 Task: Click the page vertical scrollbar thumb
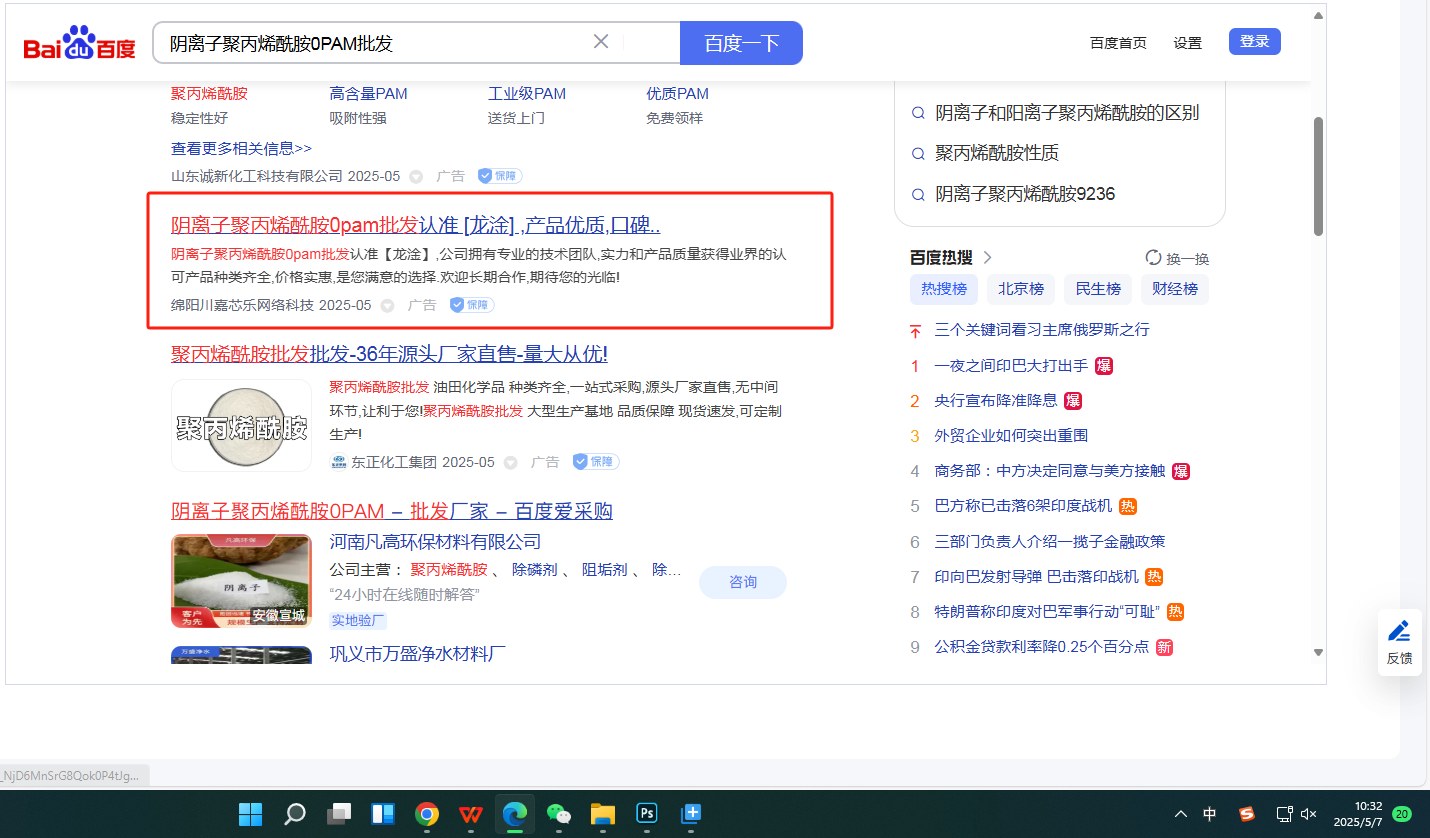[x=1318, y=176]
